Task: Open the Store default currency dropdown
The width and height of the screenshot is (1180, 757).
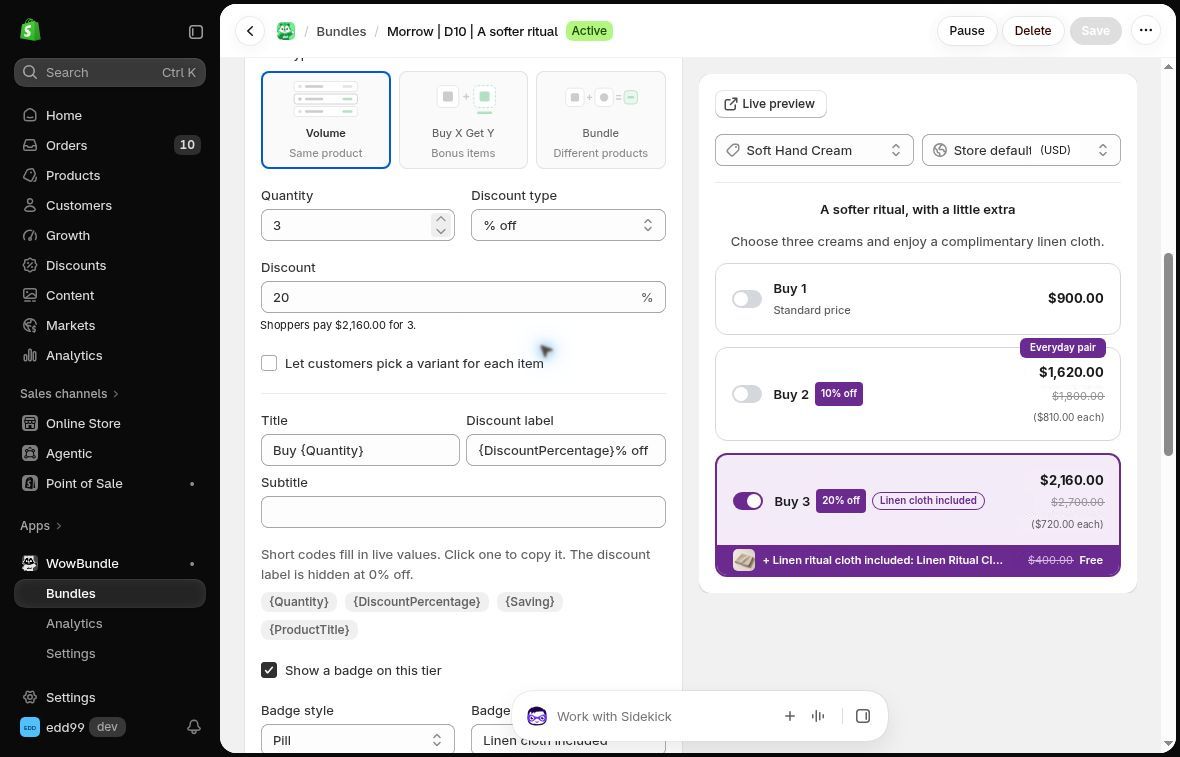Action: click(1021, 150)
